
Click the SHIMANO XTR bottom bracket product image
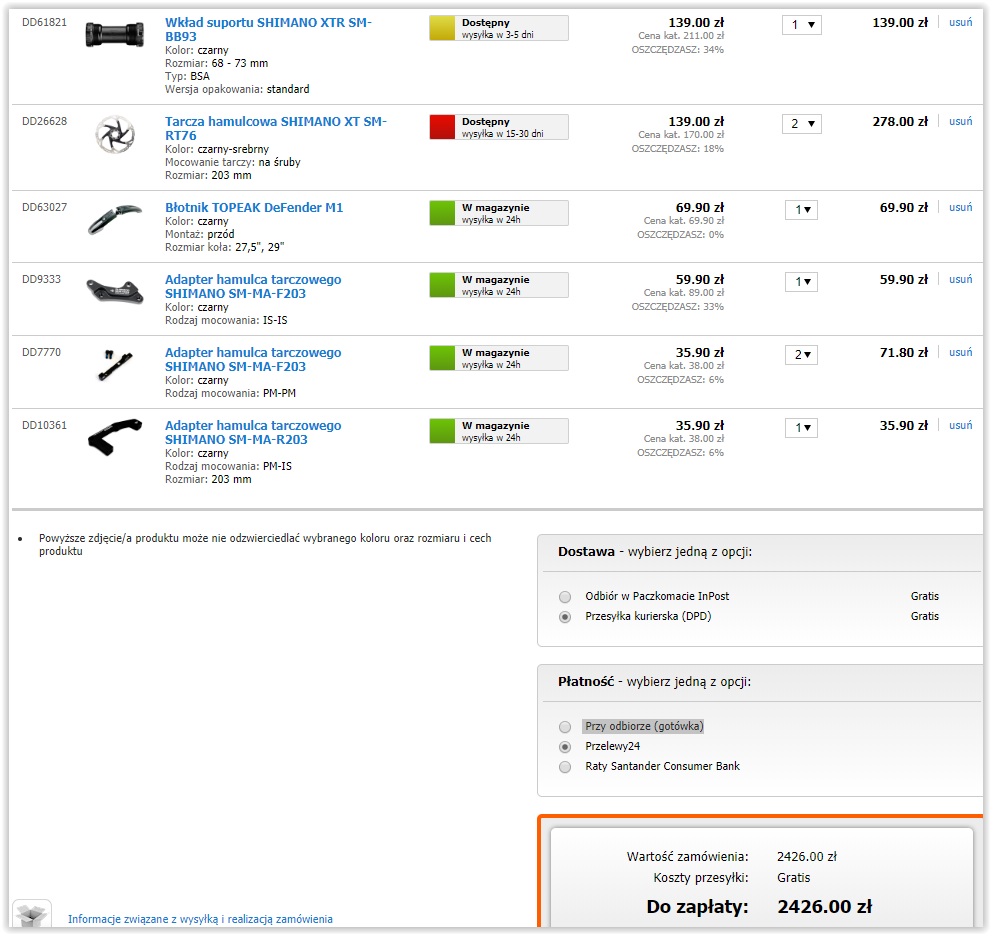pos(113,35)
